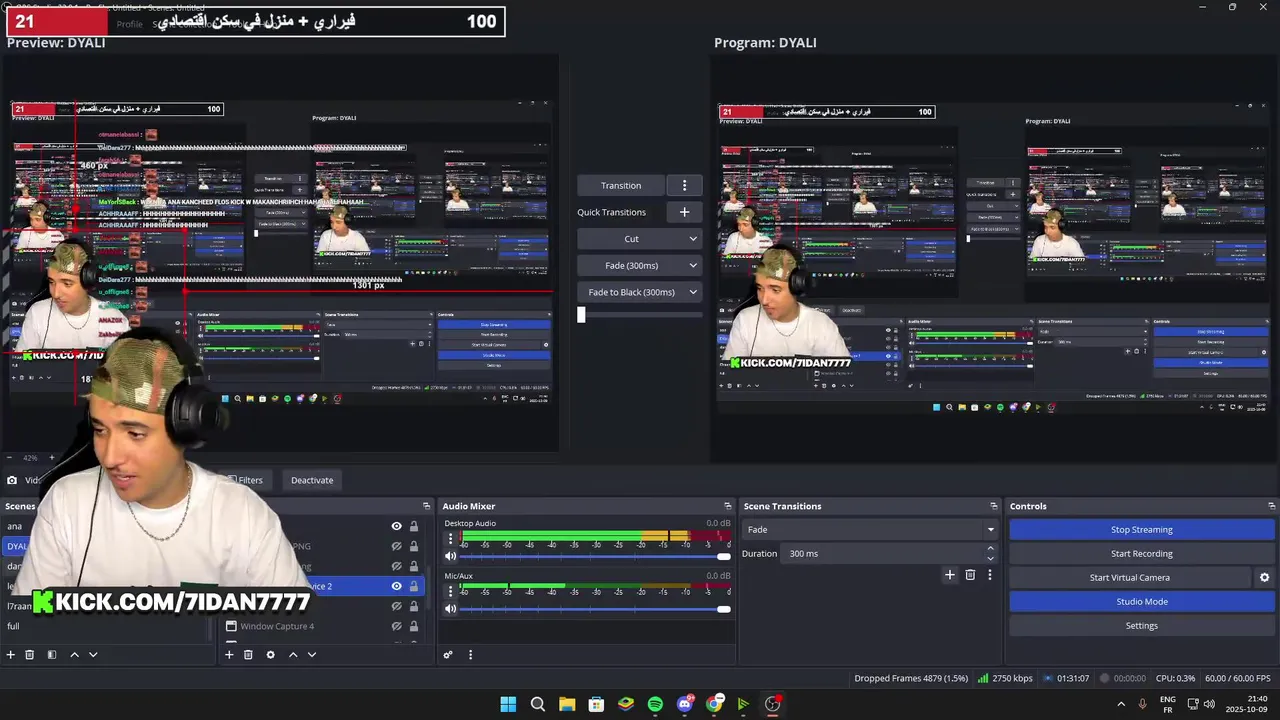Open OBS Settings button
This screenshot has height=720, width=1280.
[x=1141, y=626]
